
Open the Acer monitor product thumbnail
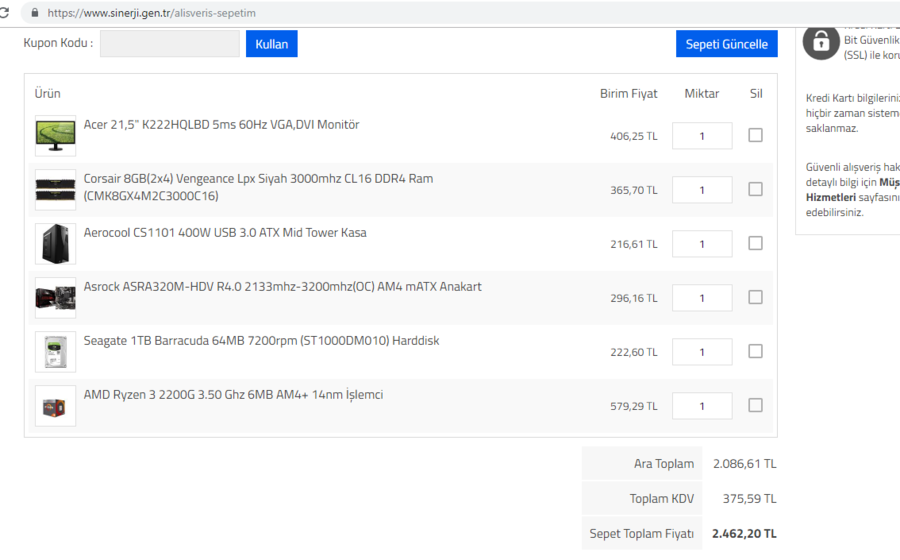coord(55,136)
